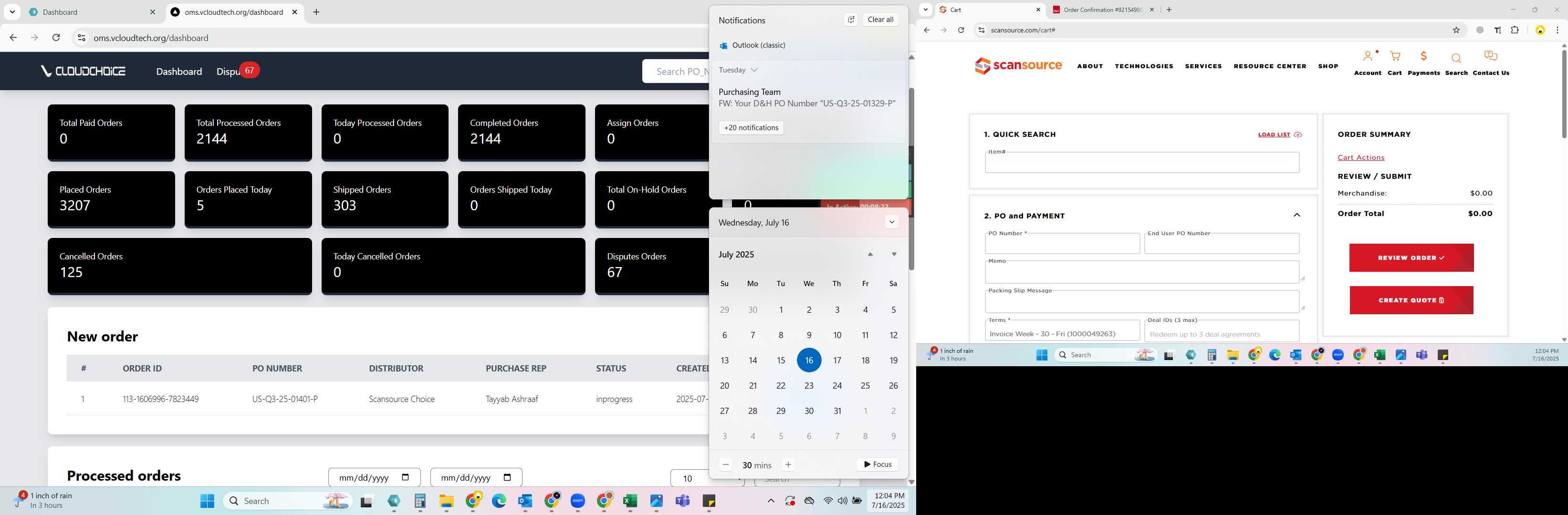Switch to the Order Confirmation browser tab
1568x515 pixels.
click(1102, 10)
